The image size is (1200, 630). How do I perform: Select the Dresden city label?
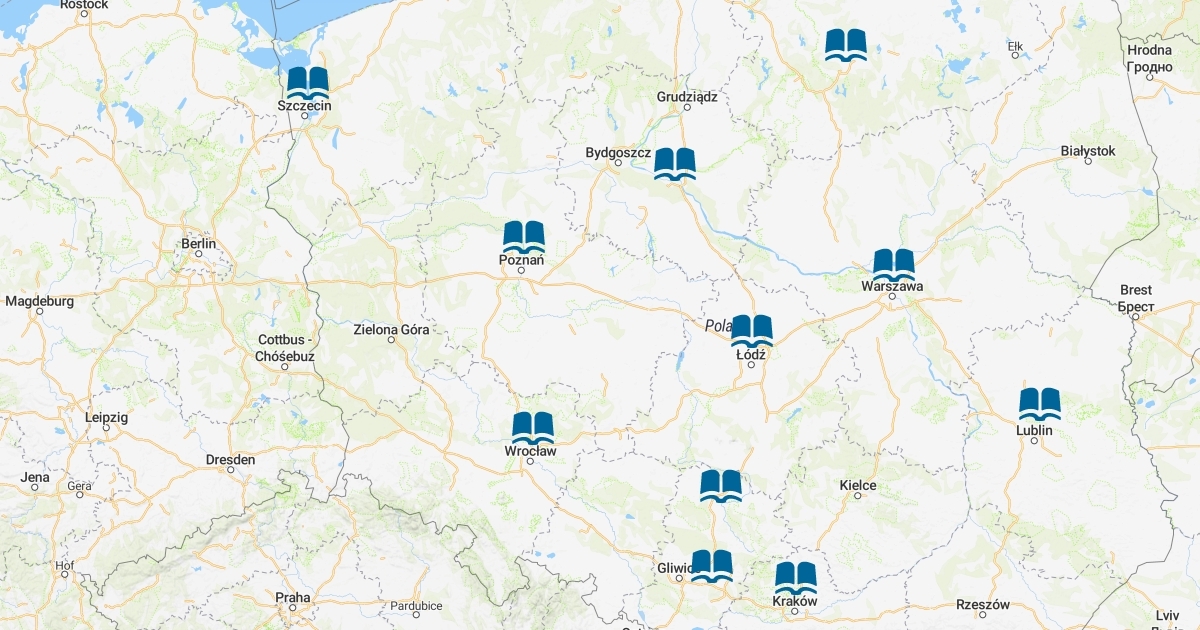(230, 460)
